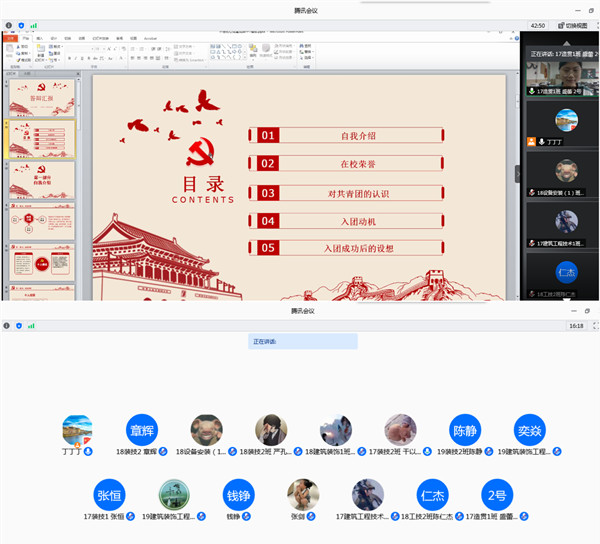Viewport: 600px width, 544px height.
Task: Open the Acrobat ribbon tab
Action: click(150, 39)
